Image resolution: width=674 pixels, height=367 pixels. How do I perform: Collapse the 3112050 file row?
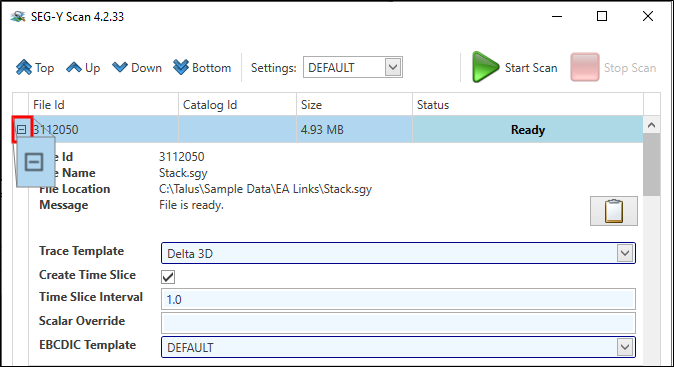pyautogui.click(x=21, y=129)
